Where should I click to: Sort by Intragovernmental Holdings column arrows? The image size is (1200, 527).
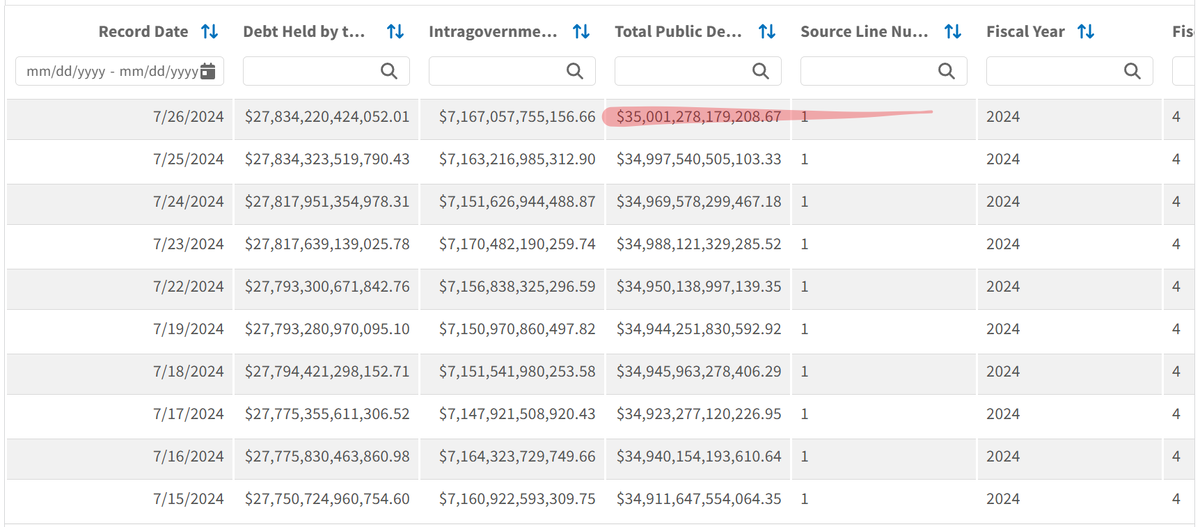(581, 32)
